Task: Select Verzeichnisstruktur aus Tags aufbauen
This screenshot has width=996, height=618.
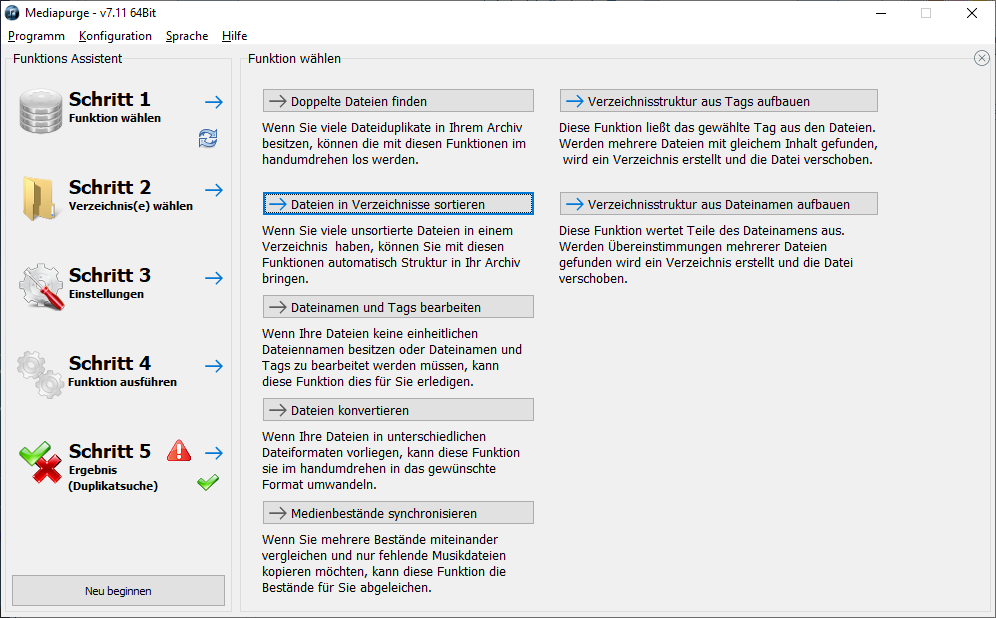Action: (x=719, y=101)
